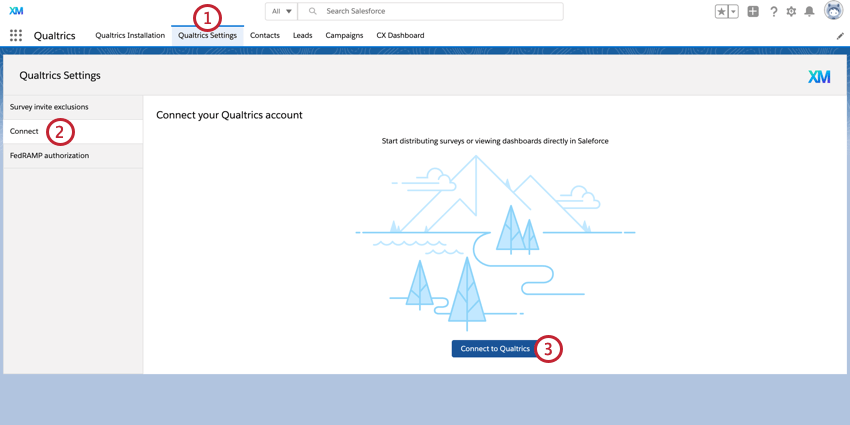The image size is (850, 425).
Task: Open the Contacts tab
Action: (x=265, y=35)
